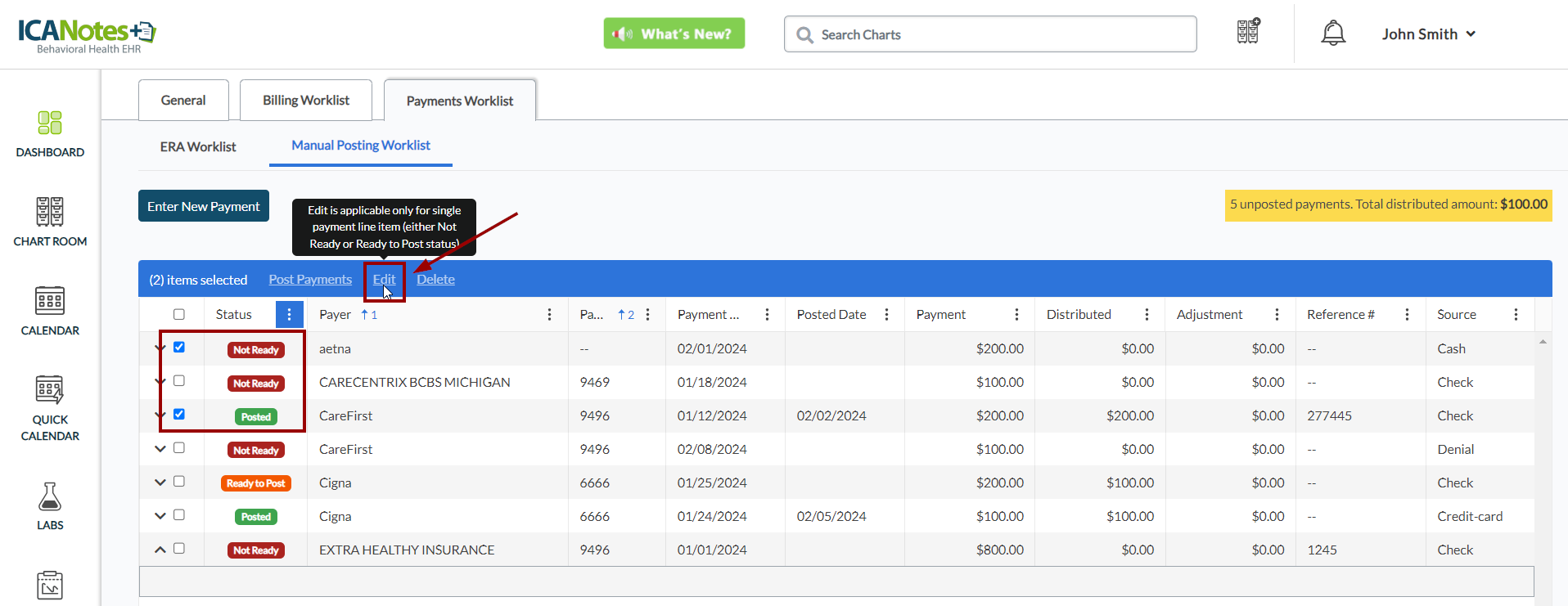
Task: Click chart room icon in top header
Action: [x=1248, y=33]
